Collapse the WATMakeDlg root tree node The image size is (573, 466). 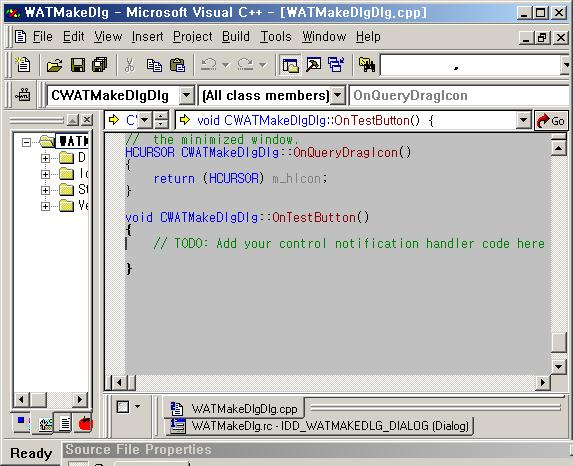[x=26, y=142]
